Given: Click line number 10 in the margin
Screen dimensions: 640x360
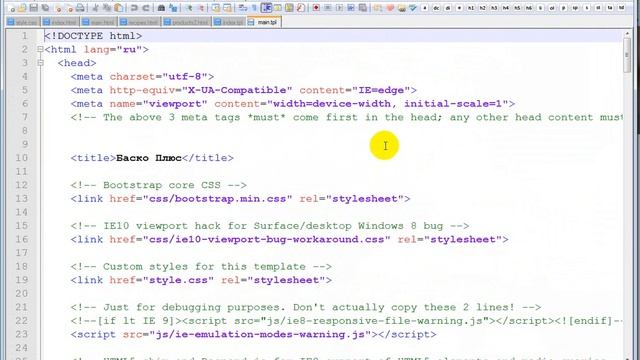Looking at the screenshot, I should (22, 158).
